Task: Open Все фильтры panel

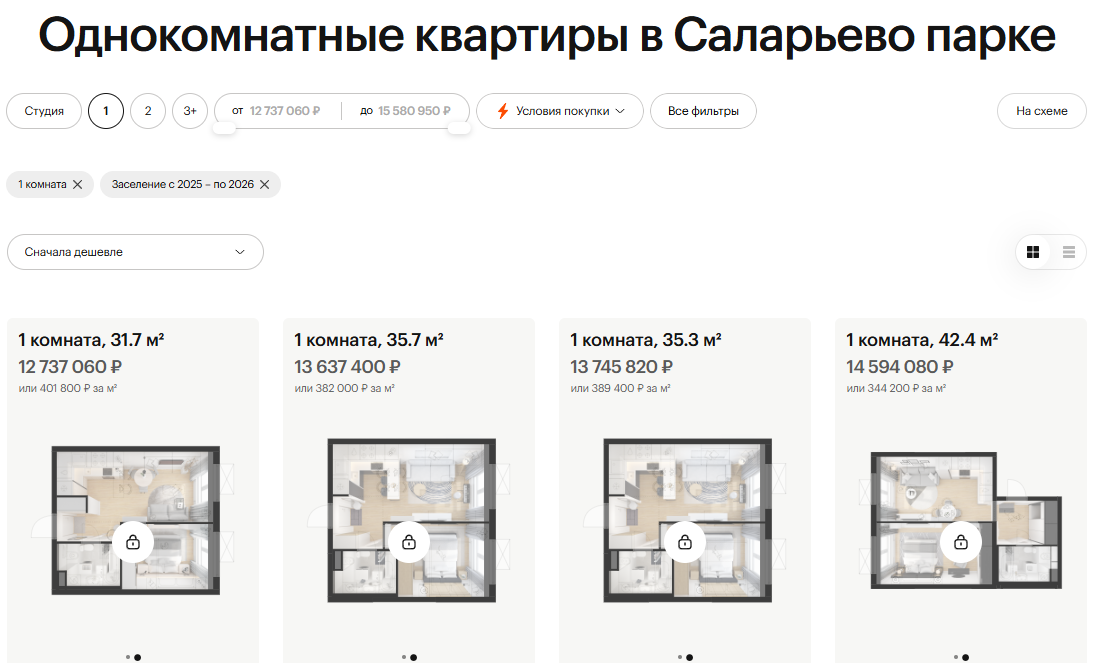Action: click(703, 111)
